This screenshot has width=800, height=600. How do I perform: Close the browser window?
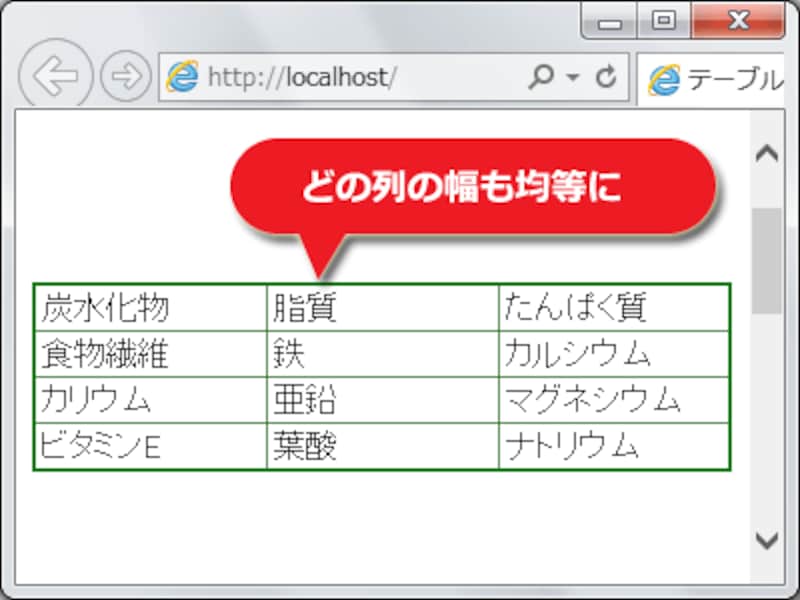pos(738,21)
